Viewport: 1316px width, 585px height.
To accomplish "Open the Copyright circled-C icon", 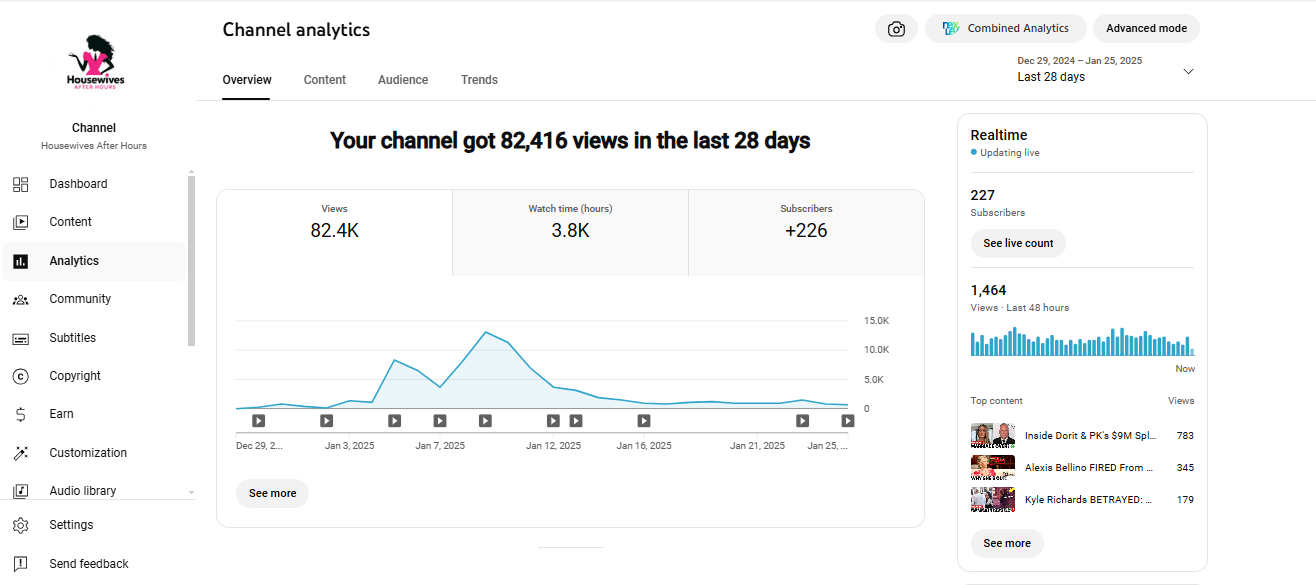I will point(20,376).
